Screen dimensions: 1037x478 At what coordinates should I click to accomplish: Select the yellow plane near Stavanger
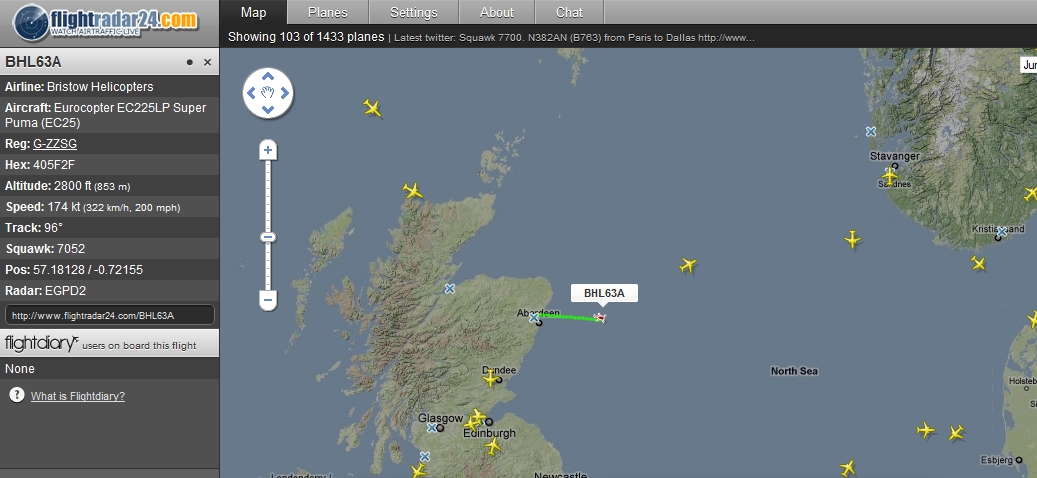point(890,176)
